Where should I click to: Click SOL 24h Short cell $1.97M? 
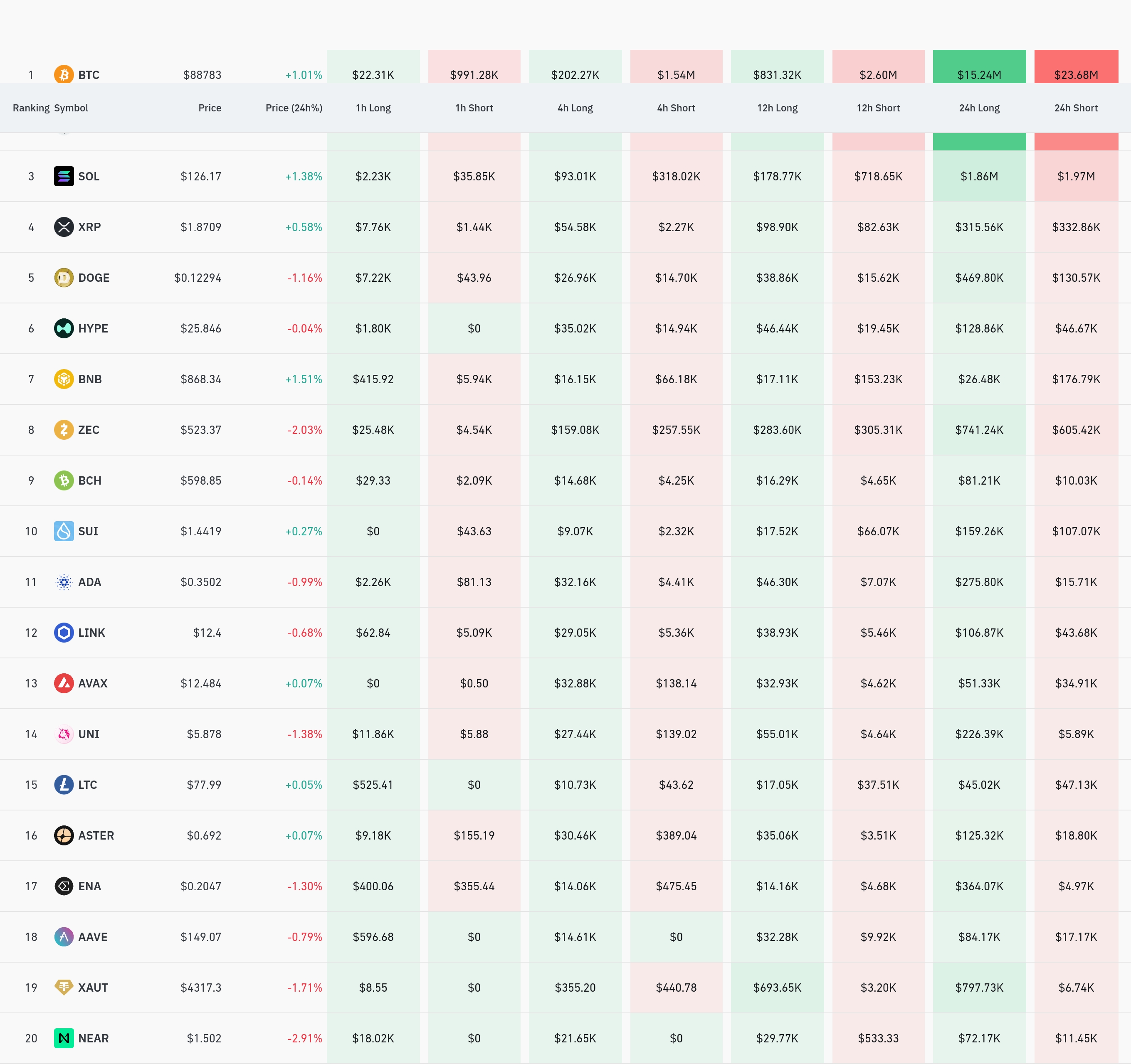click(1075, 176)
